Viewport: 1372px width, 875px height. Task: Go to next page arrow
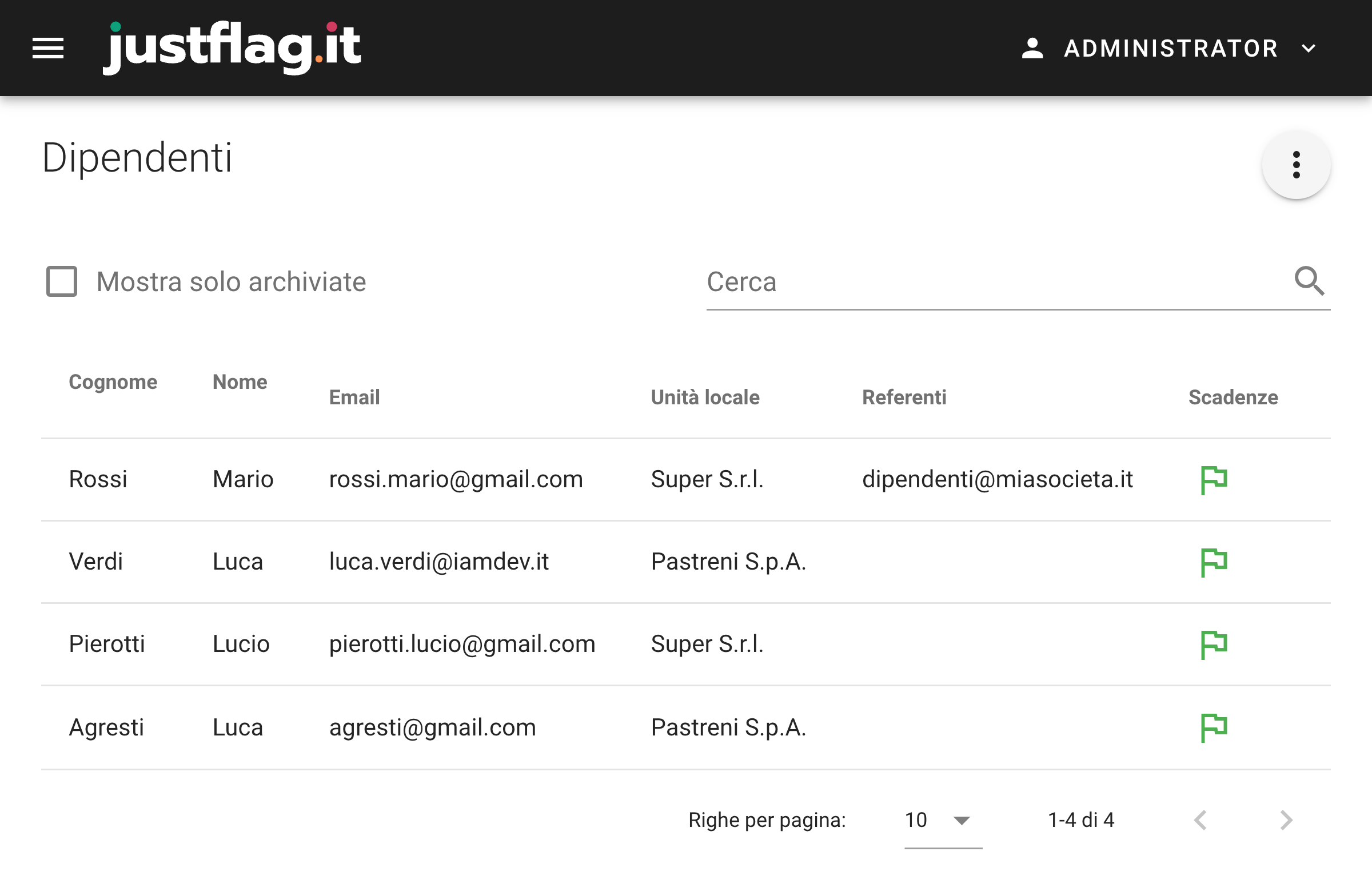click(1286, 820)
